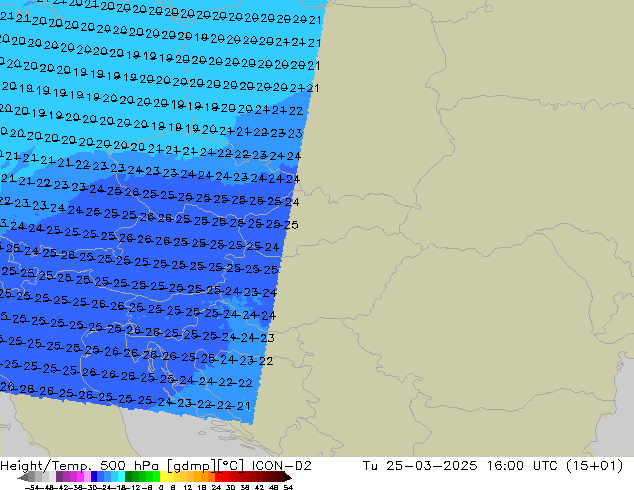Click the left gray arrow end of the color scale
Image resolution: width=634 pixels, height=490 pixels.
point(23,477)
